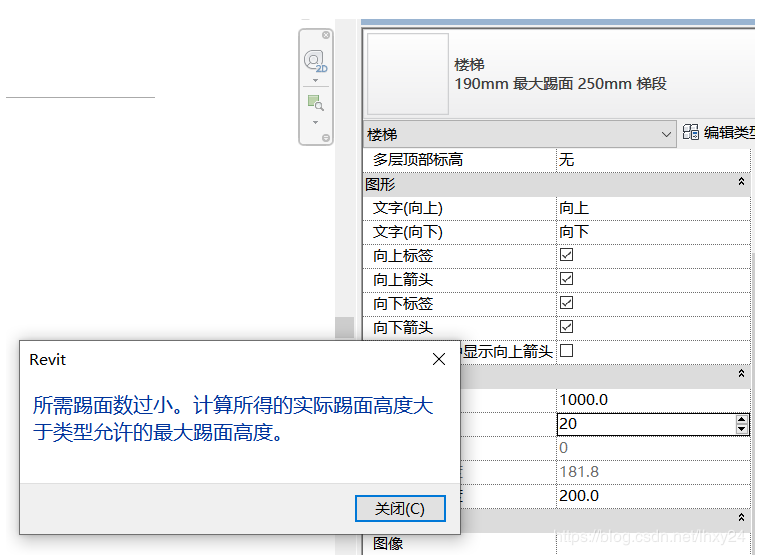The height and width of the screenshot is (558, 761).
Task: Click the 编辑类型 edit type button
Action: (719, 132)
